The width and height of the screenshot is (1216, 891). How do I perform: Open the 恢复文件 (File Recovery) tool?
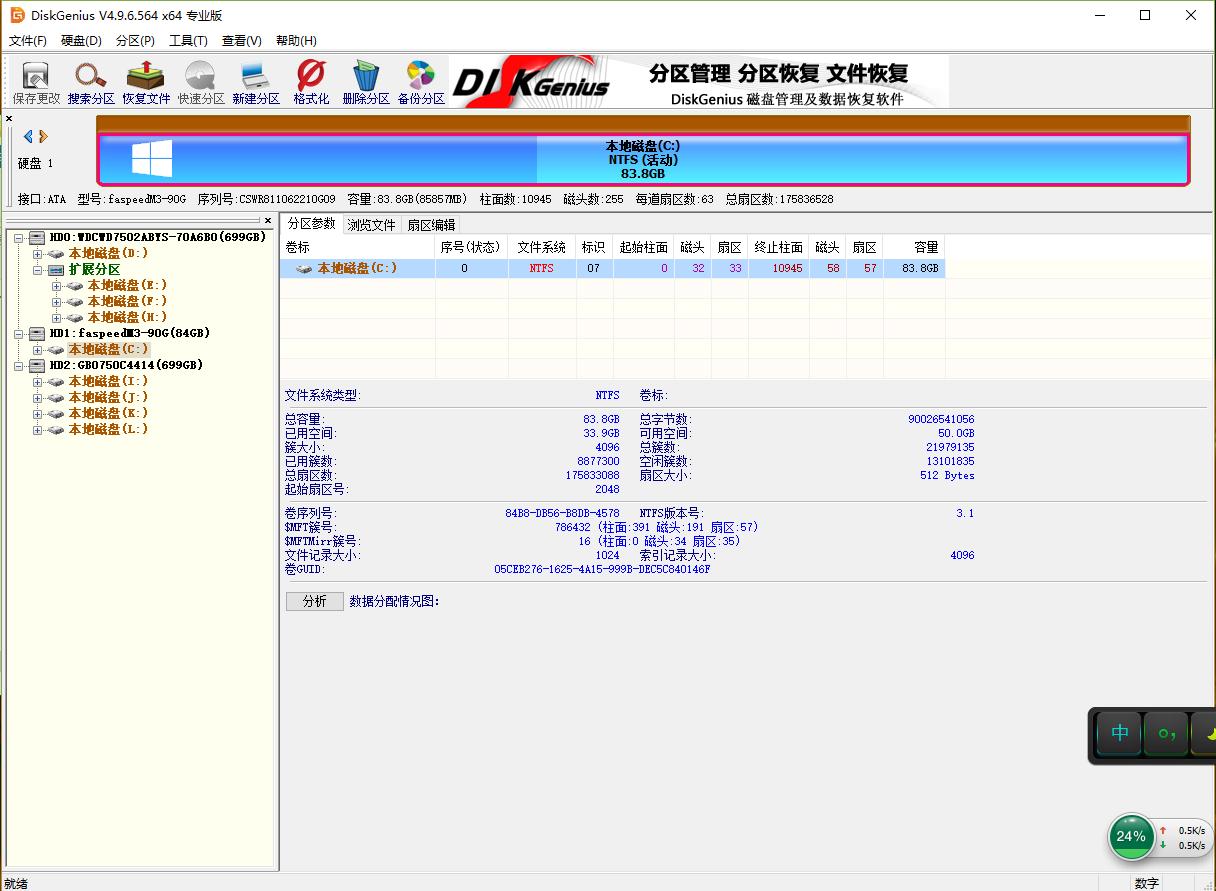pos(147,81)
